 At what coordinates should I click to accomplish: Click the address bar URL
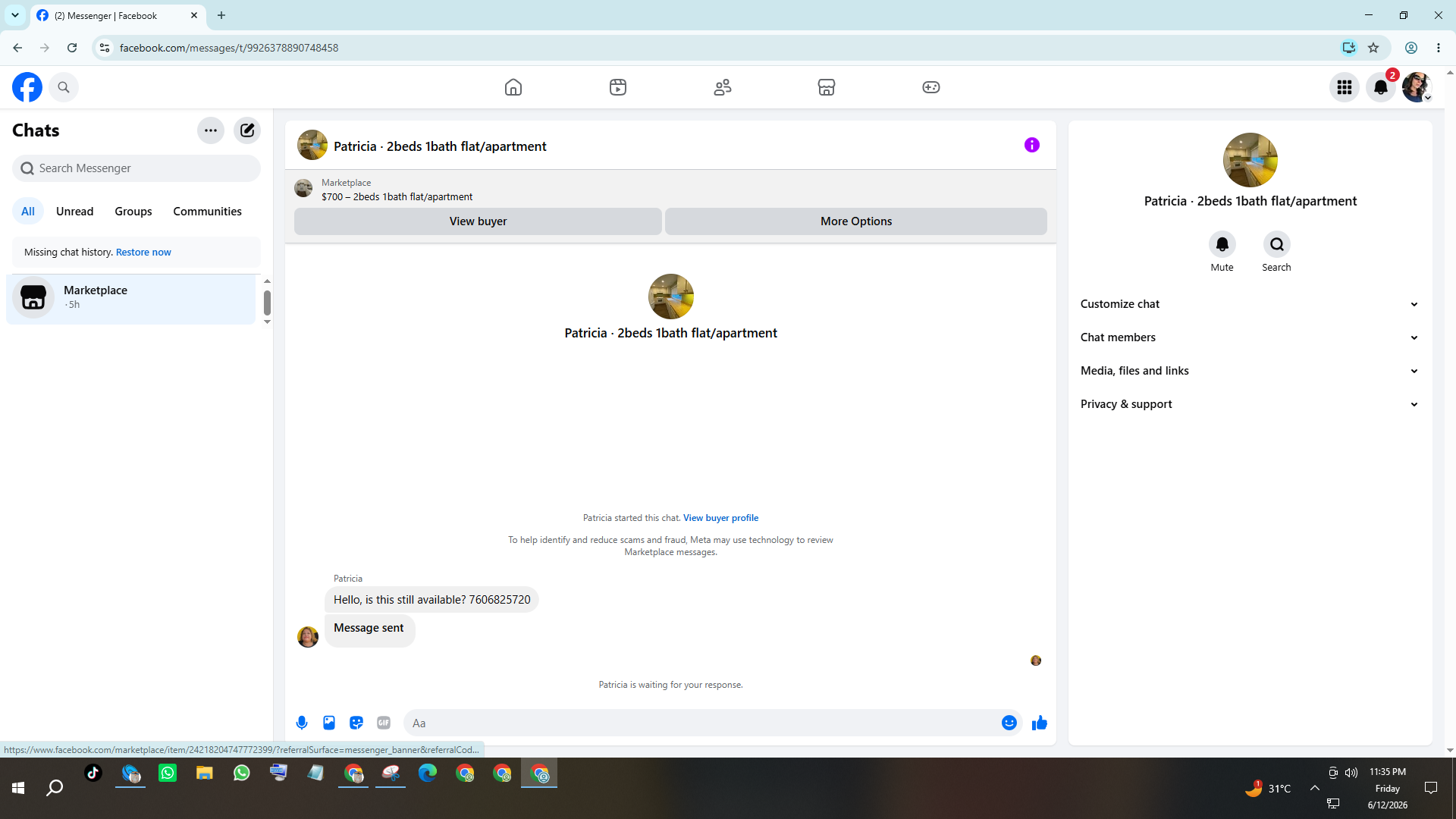[229, 48]
